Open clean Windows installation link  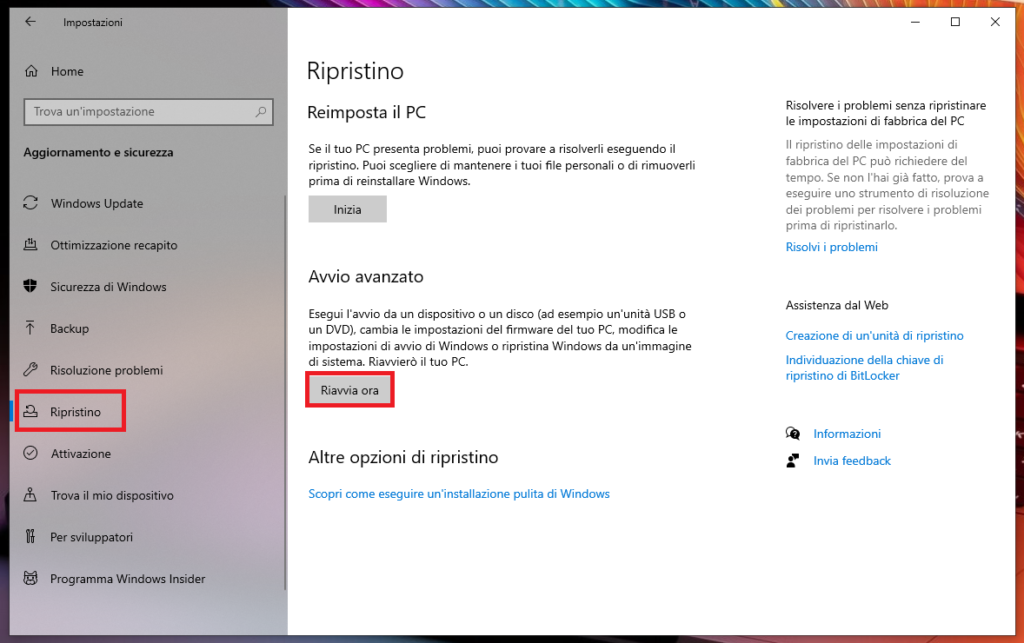458,494
